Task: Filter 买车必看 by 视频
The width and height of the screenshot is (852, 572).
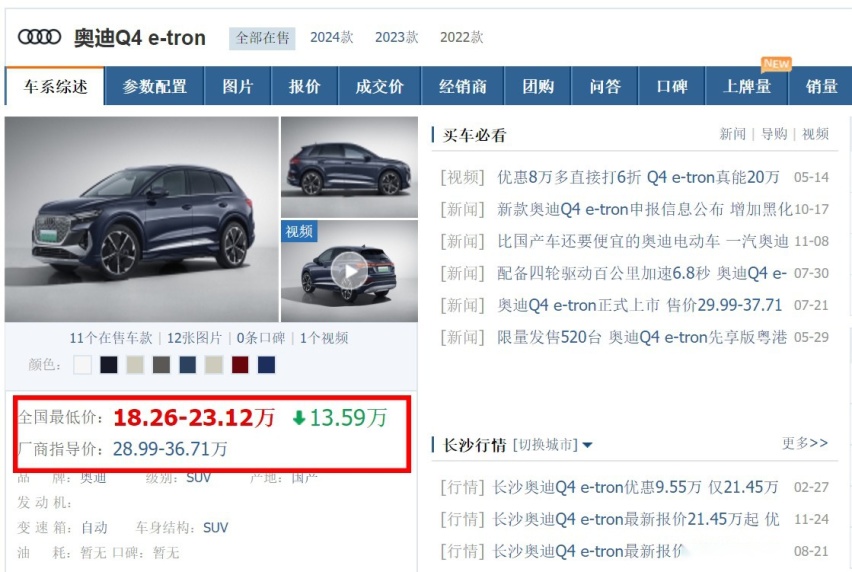Action: click(815, 134)
